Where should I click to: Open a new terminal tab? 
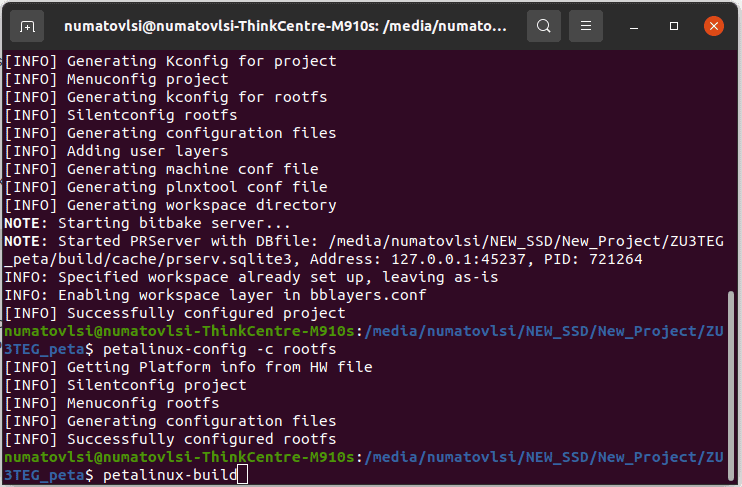(x=27, y=26)
